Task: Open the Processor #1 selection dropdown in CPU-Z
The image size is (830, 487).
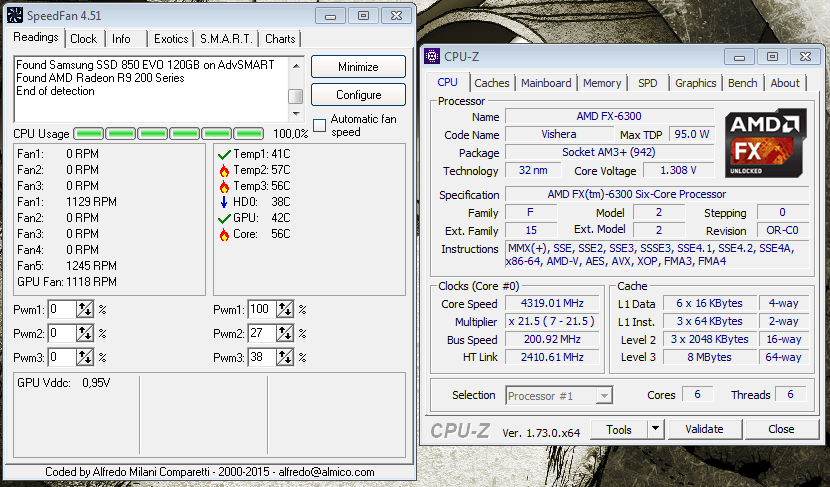Action: (x=604, y=395)
